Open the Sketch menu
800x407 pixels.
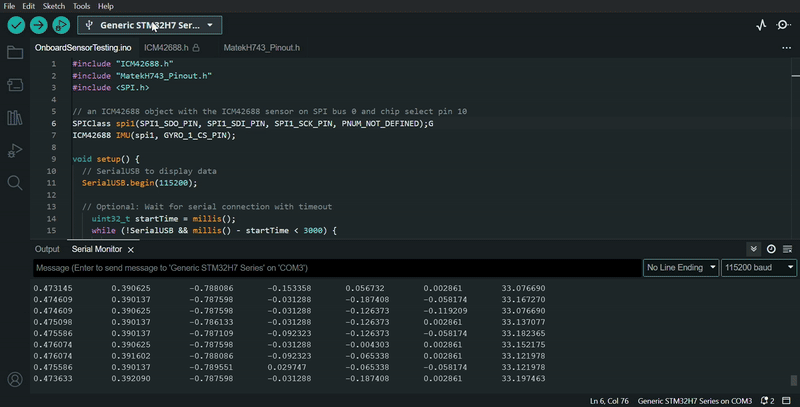[54, 6]
